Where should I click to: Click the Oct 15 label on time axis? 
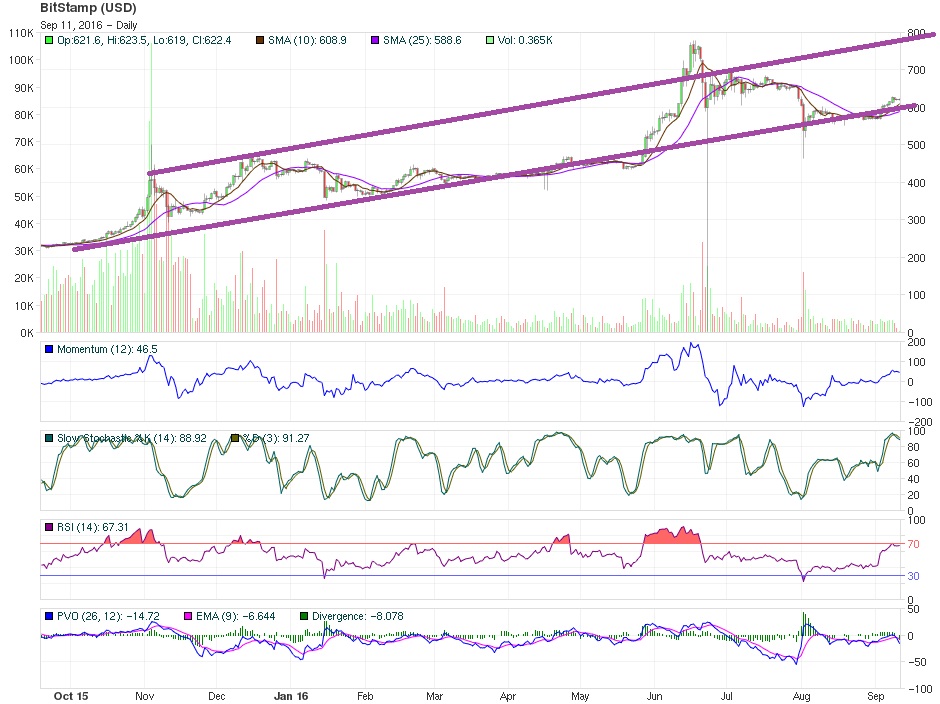(71, 696)
